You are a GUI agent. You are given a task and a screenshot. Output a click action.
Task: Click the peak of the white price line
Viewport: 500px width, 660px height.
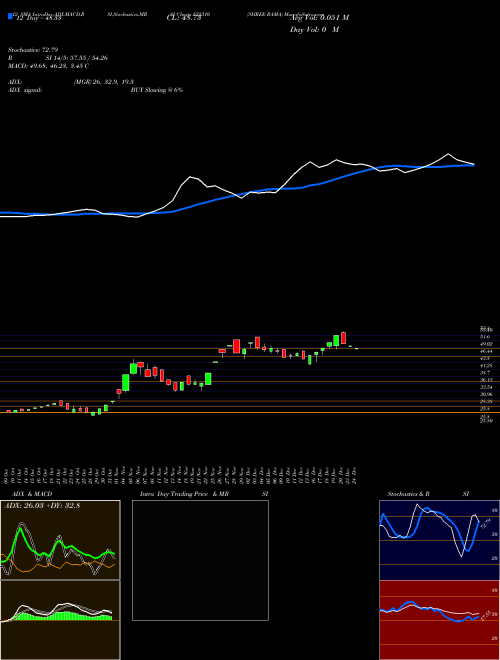pyautogui.click(x=448, y=154)
